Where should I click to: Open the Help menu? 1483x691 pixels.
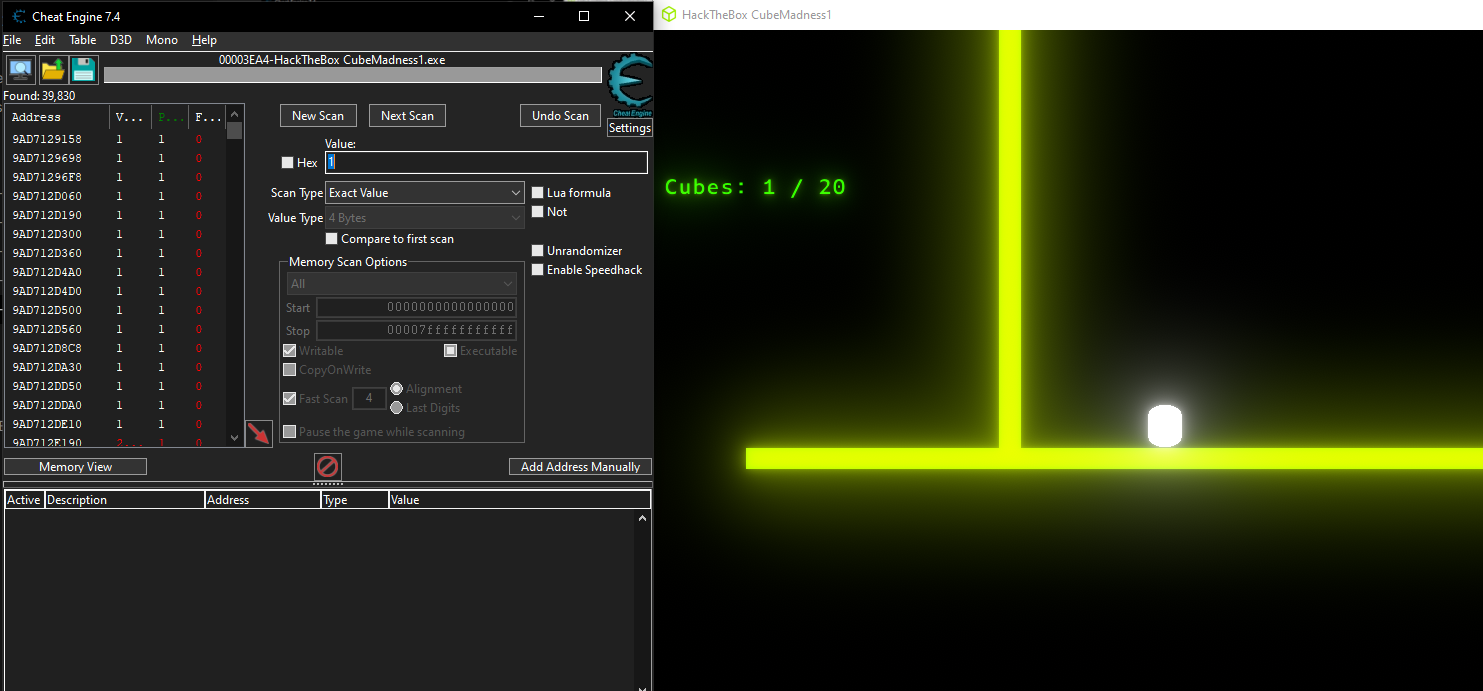[x=204, y=40]
